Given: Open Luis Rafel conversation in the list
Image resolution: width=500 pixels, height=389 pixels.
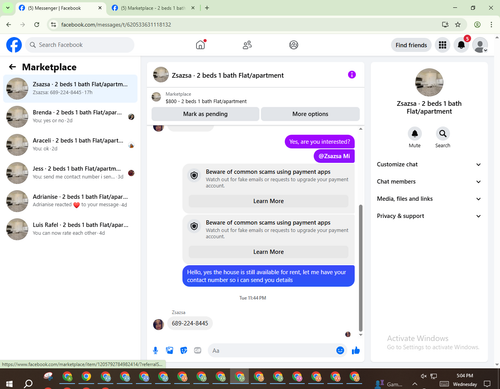Looking at the screenshot, I should click(70, 229).
